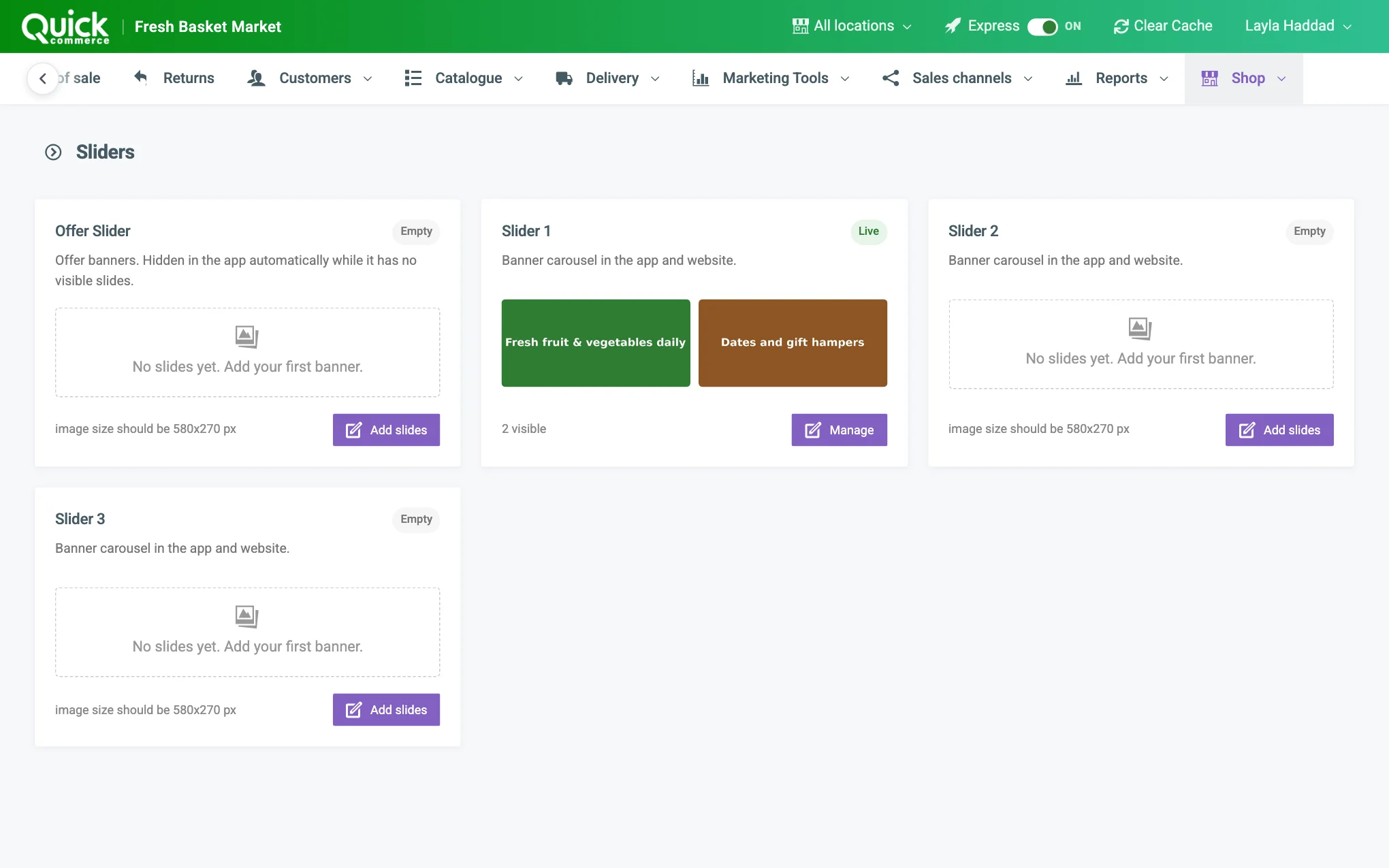Expand the Catalogue menu chevron

[x=518, y=79]
